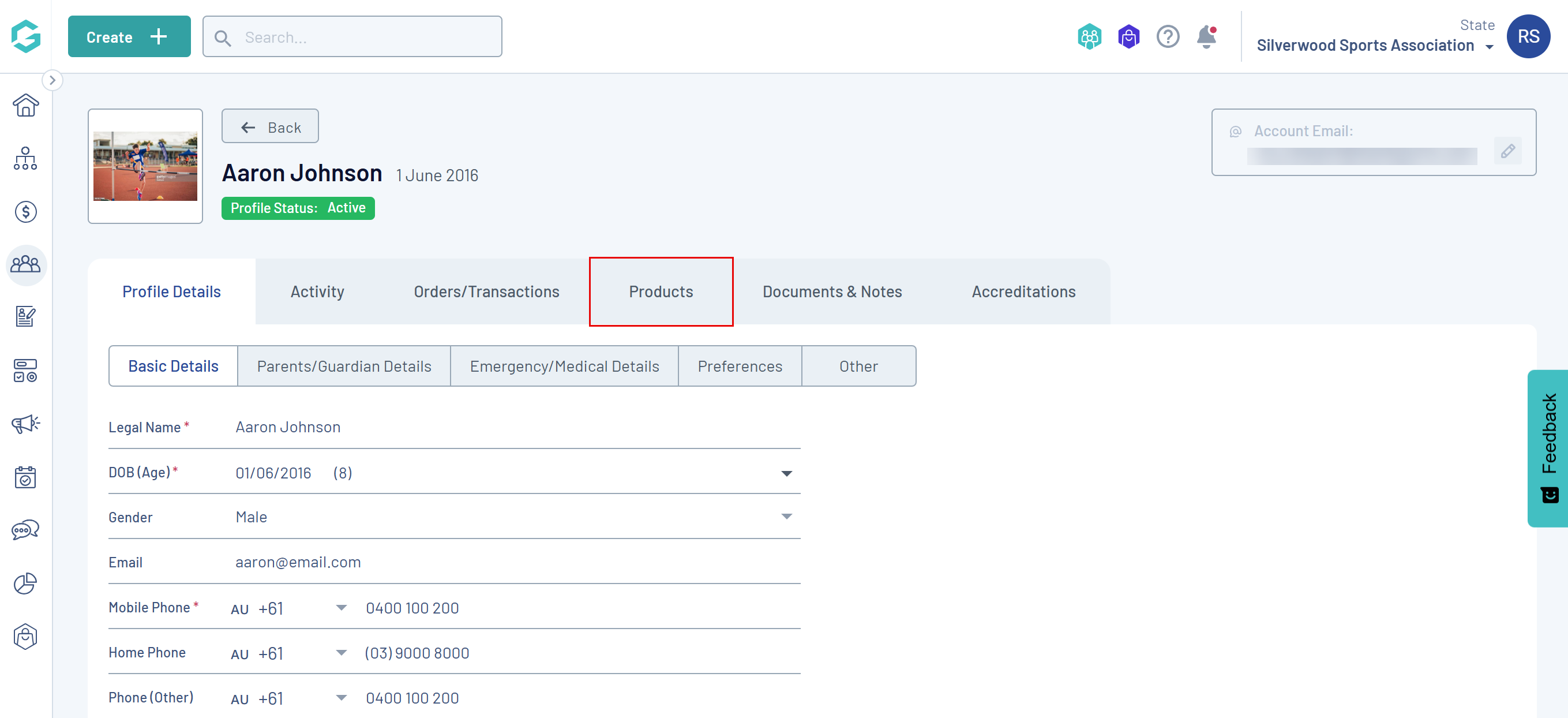Screen dimensions: 1568x718
Task: Click the megaphone communications sidebar icon
Action: tap(25, 424)
